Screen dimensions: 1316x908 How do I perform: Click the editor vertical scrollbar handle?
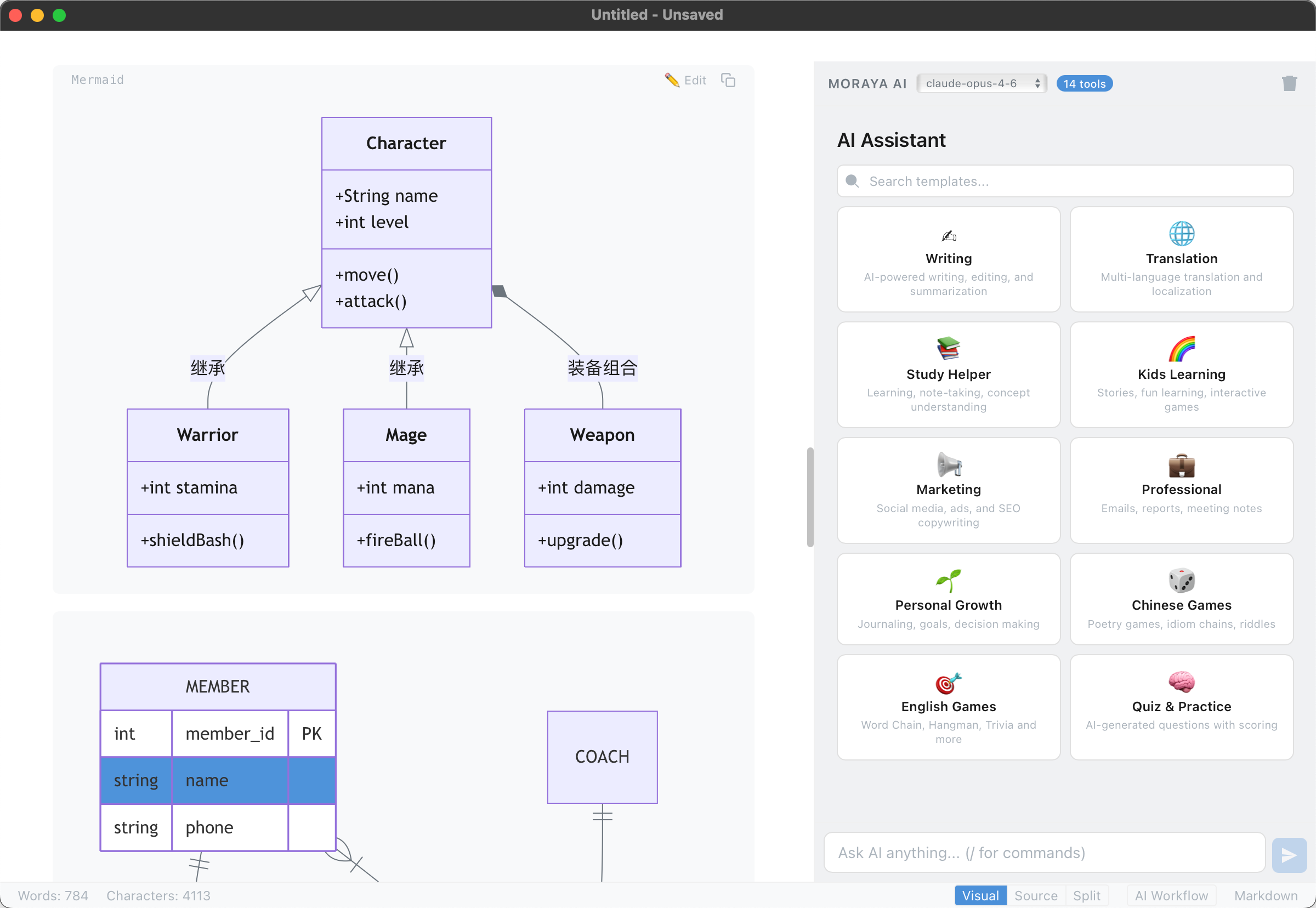click(x=810, y=497)
